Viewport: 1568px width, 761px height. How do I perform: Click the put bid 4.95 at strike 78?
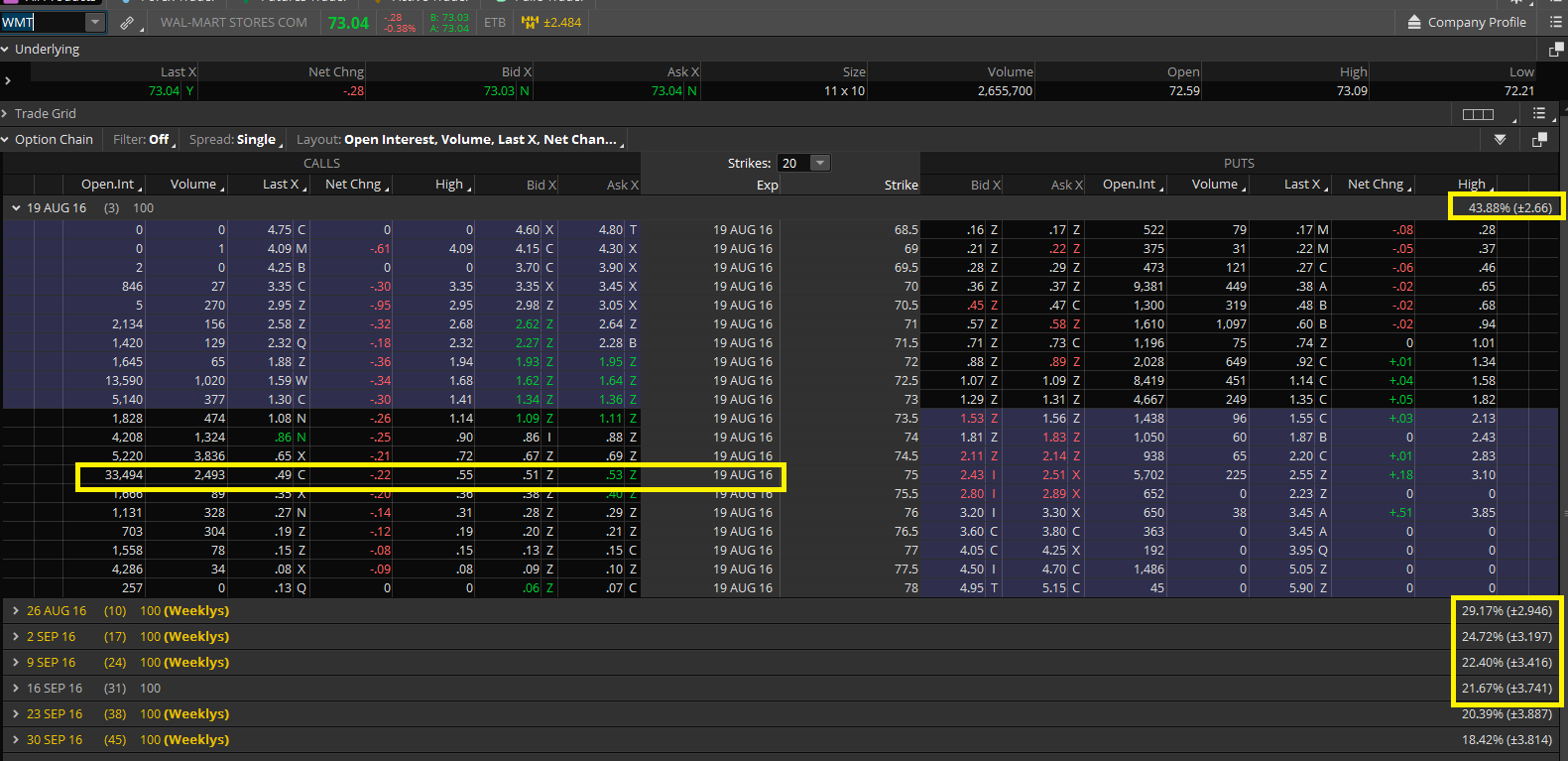pos(971,588)
